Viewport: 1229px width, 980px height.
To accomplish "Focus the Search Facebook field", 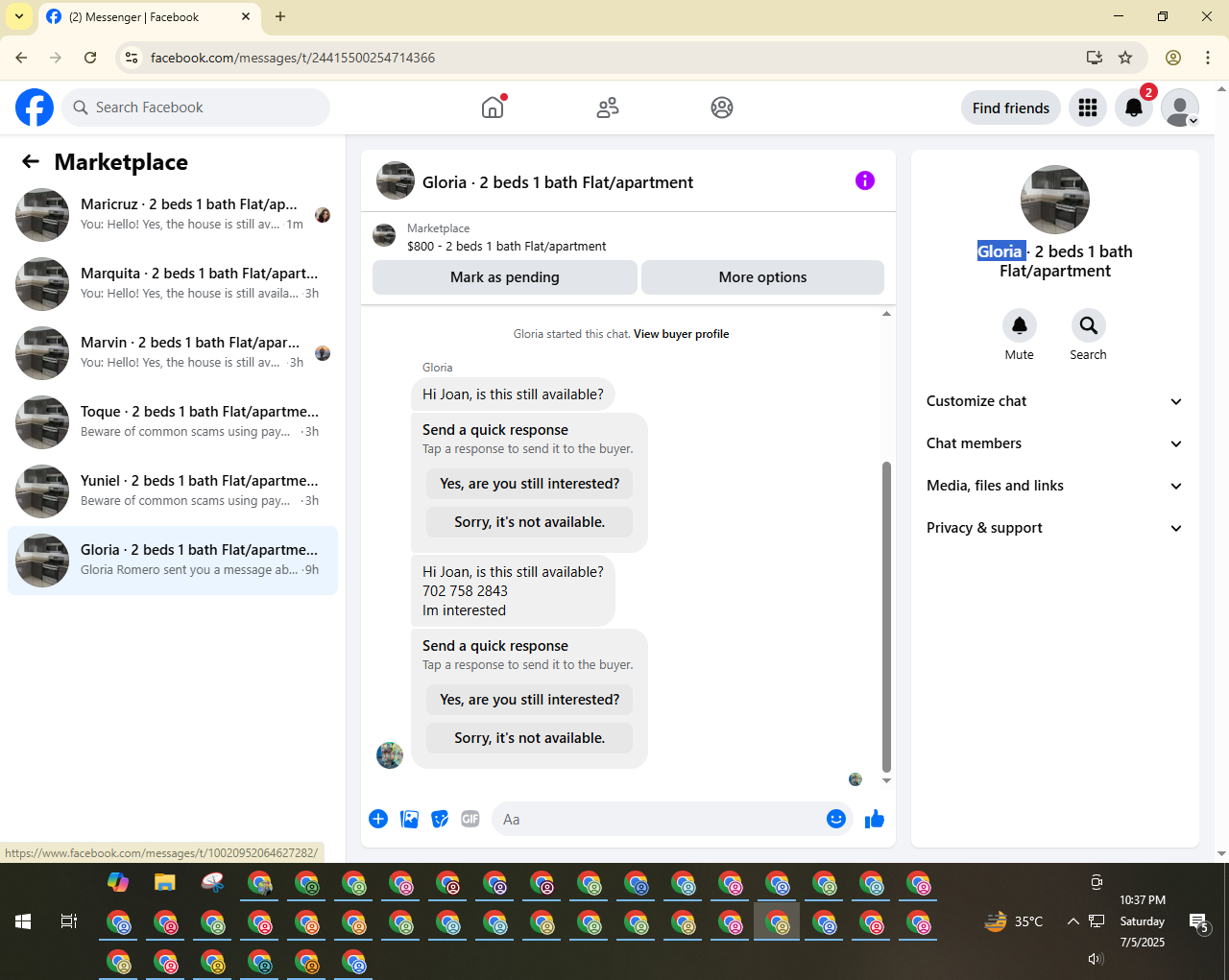I will [196, 108].
